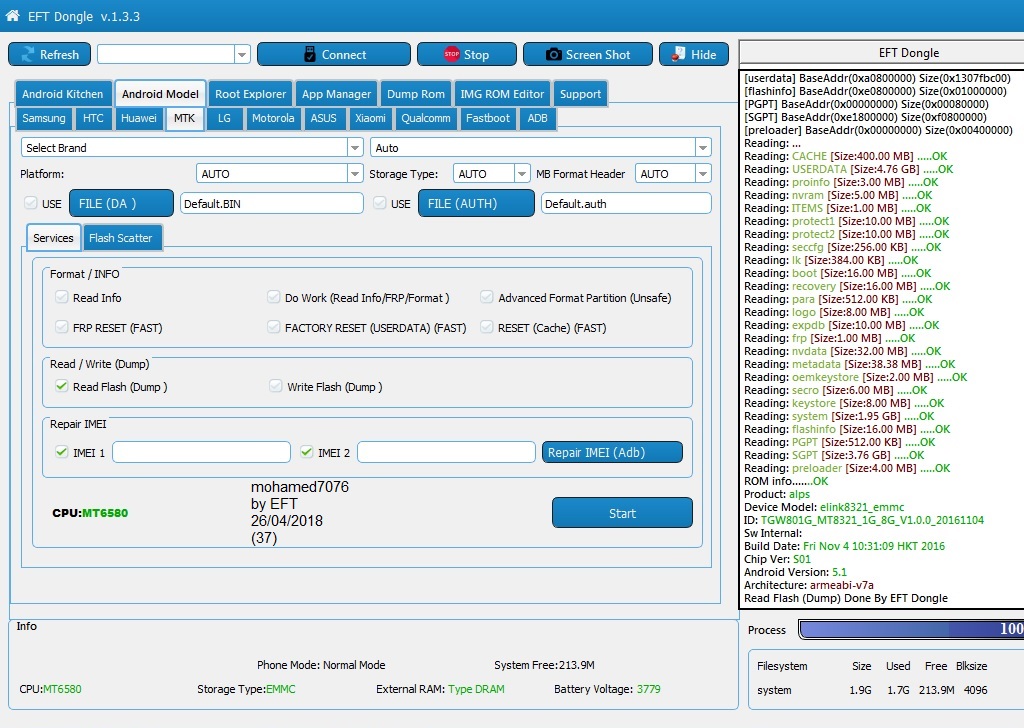1024x728 pixels.
Task: Select the Qualcomm tab
Action: (426, 118)
